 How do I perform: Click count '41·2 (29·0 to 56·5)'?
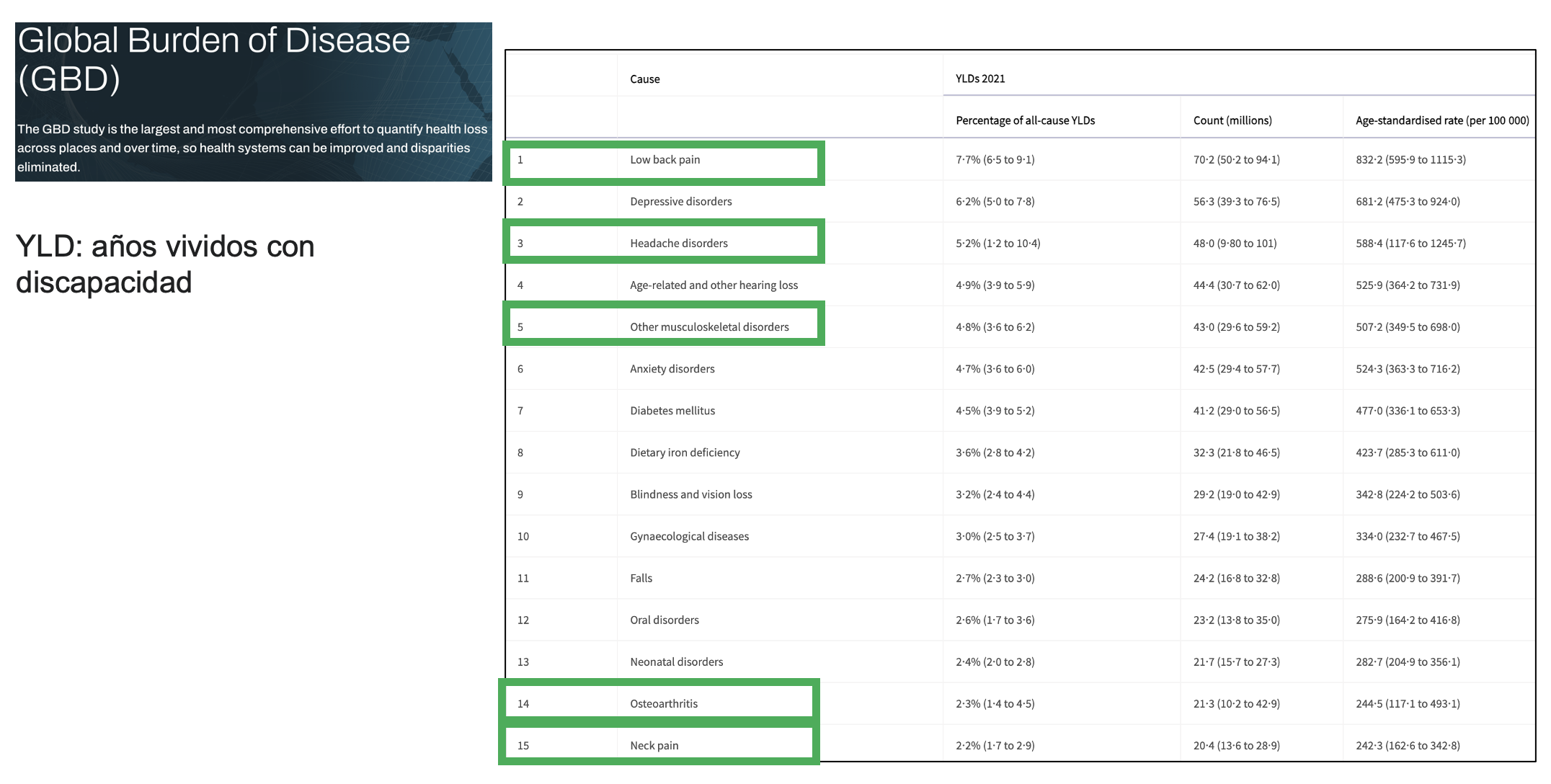click(x=1236, y=411)
